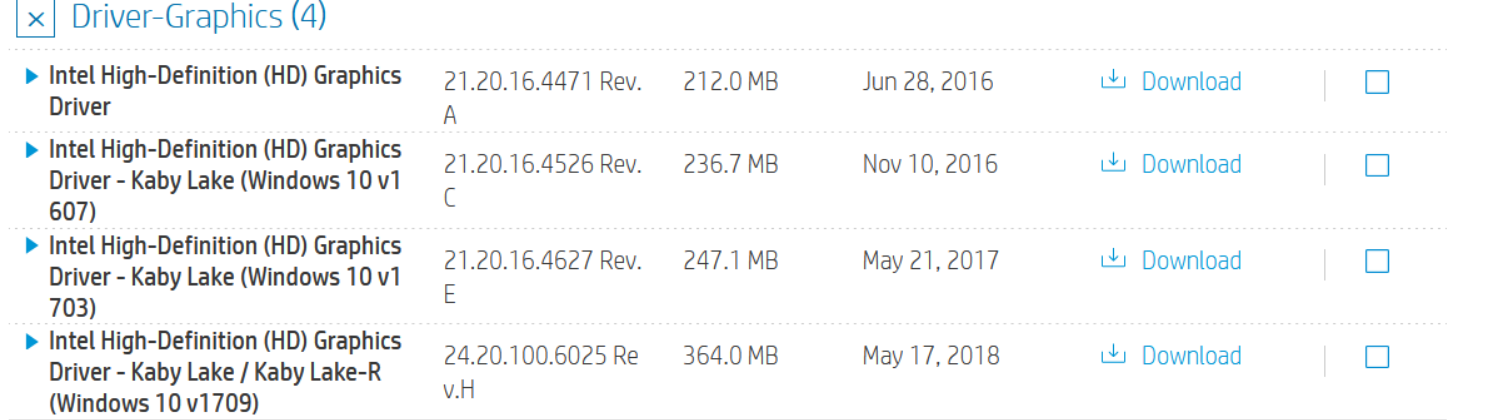Click Download link for Jun 28, 2016 driver
1494x420 pixels.
tap(1191, 81)
